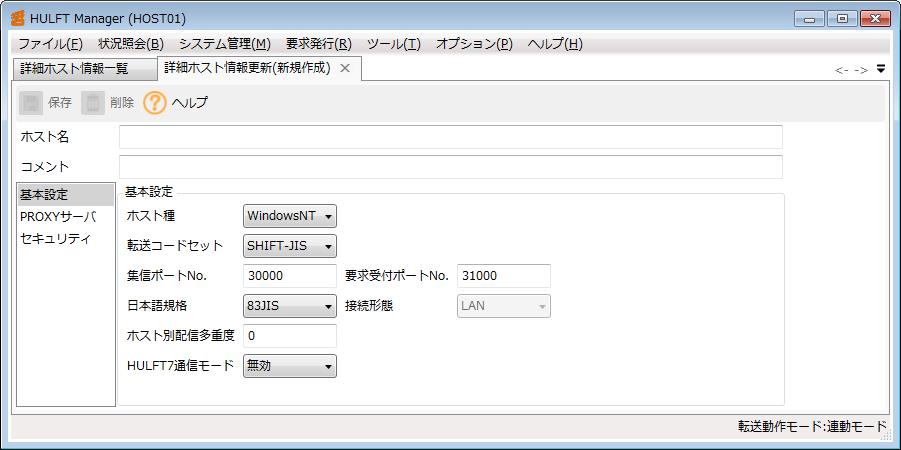
Task: Click the ヘルプ toolbar label
Action: (x=190, y=103)
